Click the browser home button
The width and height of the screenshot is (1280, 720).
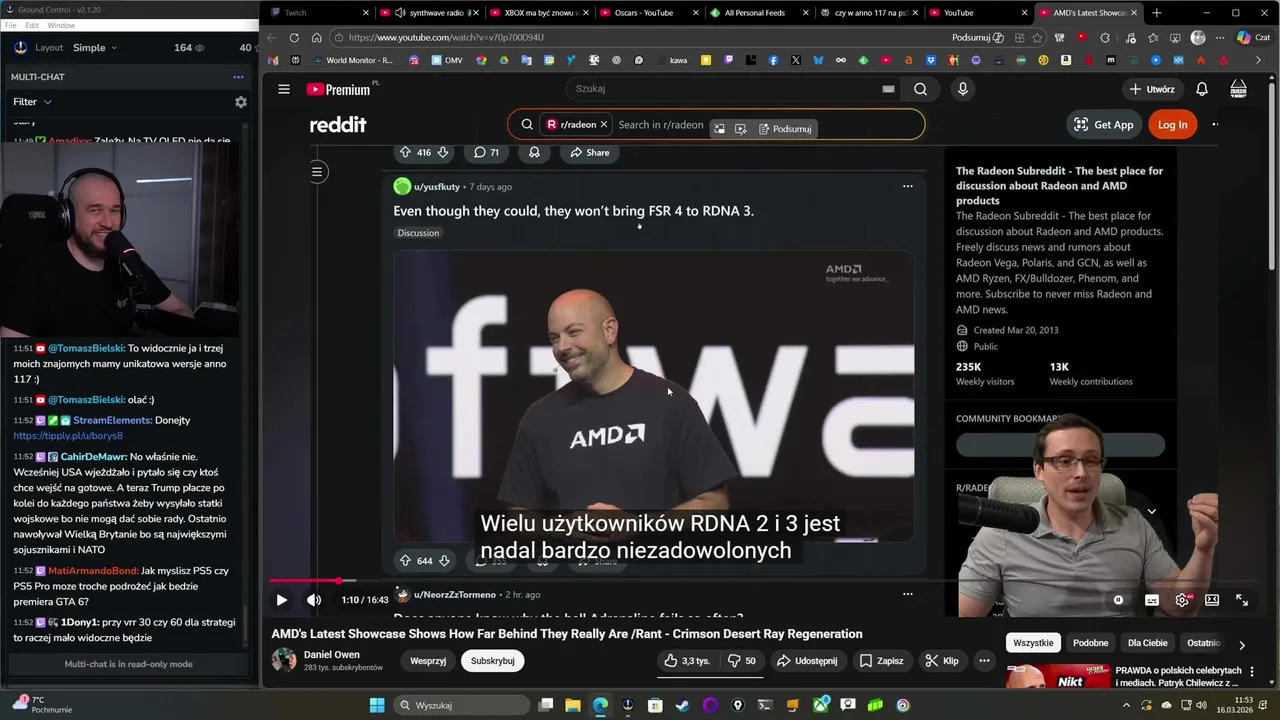317,38
